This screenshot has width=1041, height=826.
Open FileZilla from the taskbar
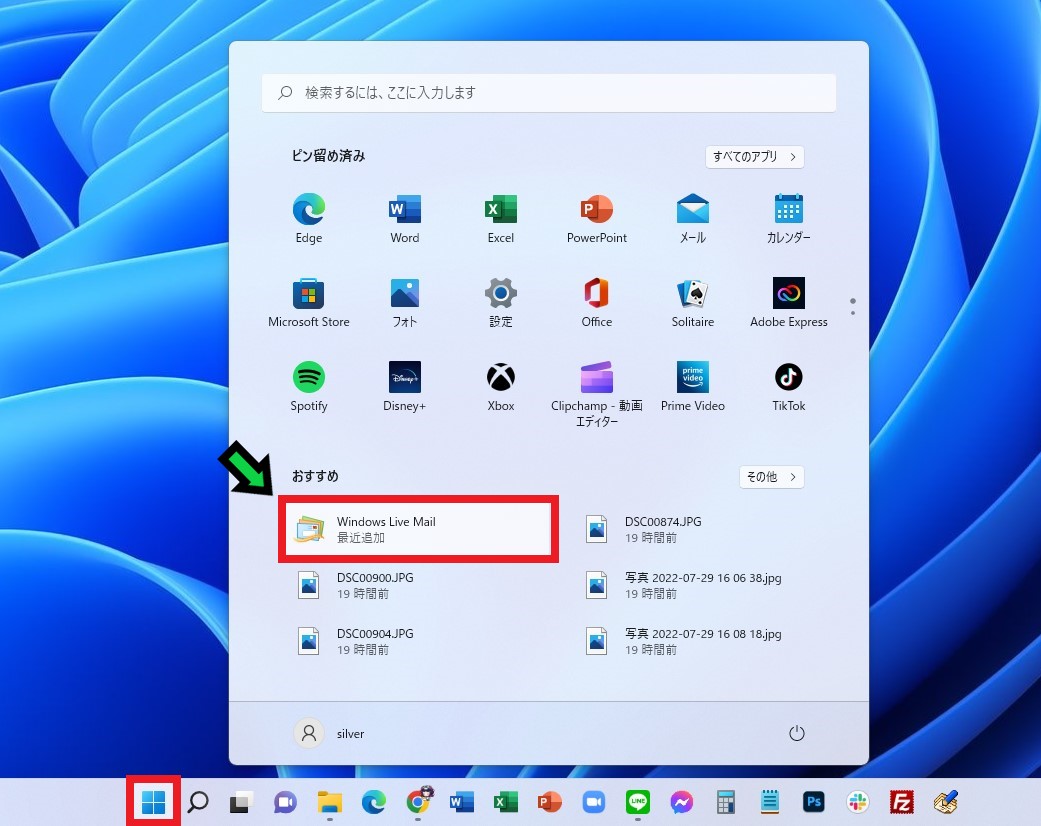(x=901, y=801)
